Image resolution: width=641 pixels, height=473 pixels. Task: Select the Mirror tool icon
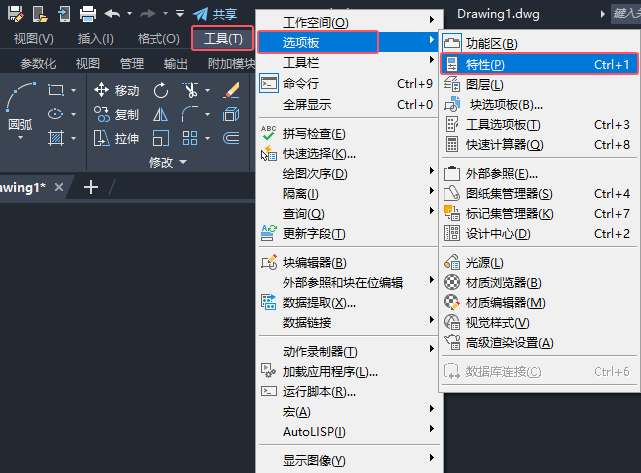click(160, 114)
